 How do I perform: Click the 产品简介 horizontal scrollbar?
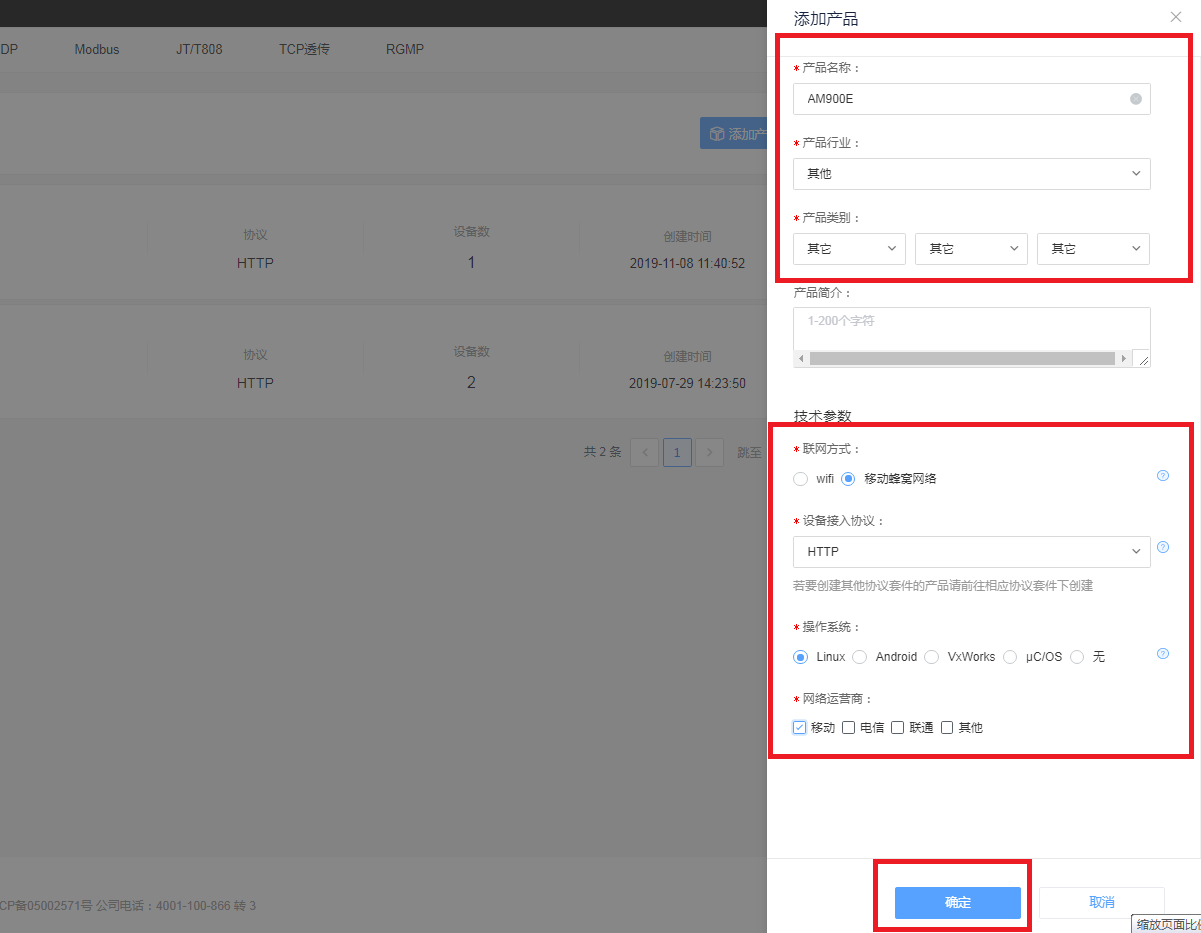pos(962,358)
